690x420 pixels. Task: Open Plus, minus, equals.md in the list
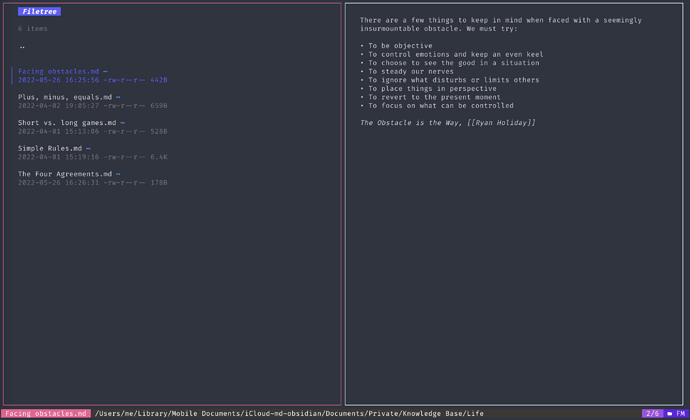click(x=92, y=101)
